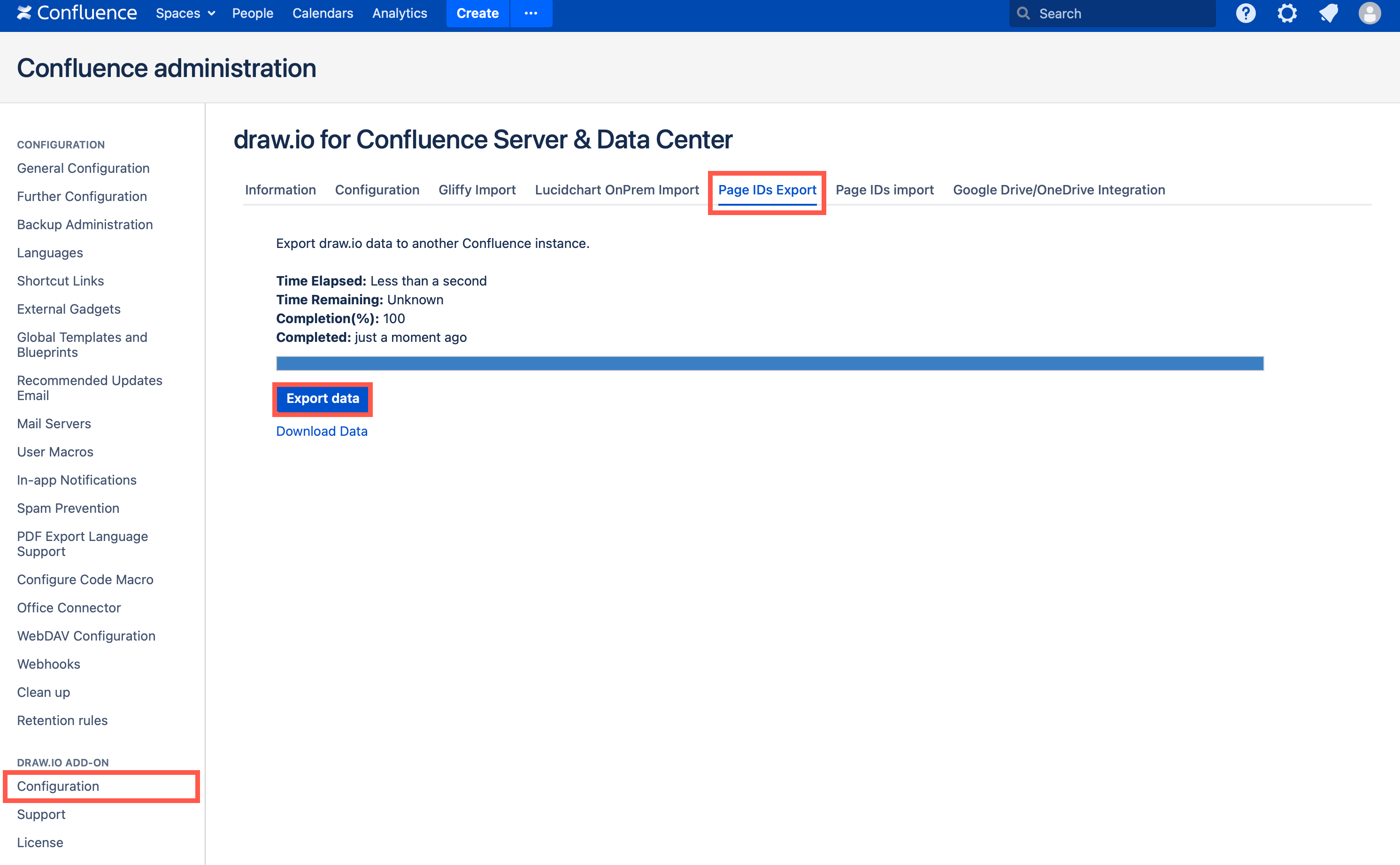1400x865 pixels.
Task: Click the search magnifier icon
Action: pos(1024,13)
